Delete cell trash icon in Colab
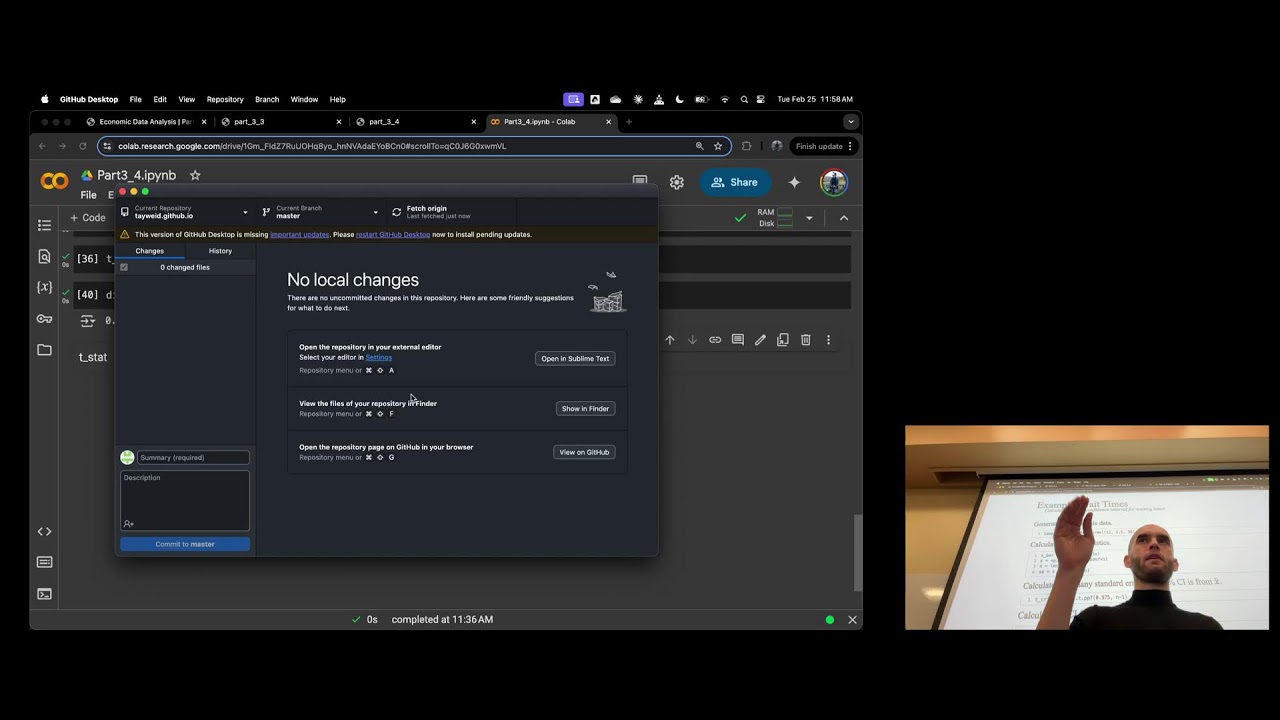The width and height of the screenshot is (1280, 720). (805, 340)
